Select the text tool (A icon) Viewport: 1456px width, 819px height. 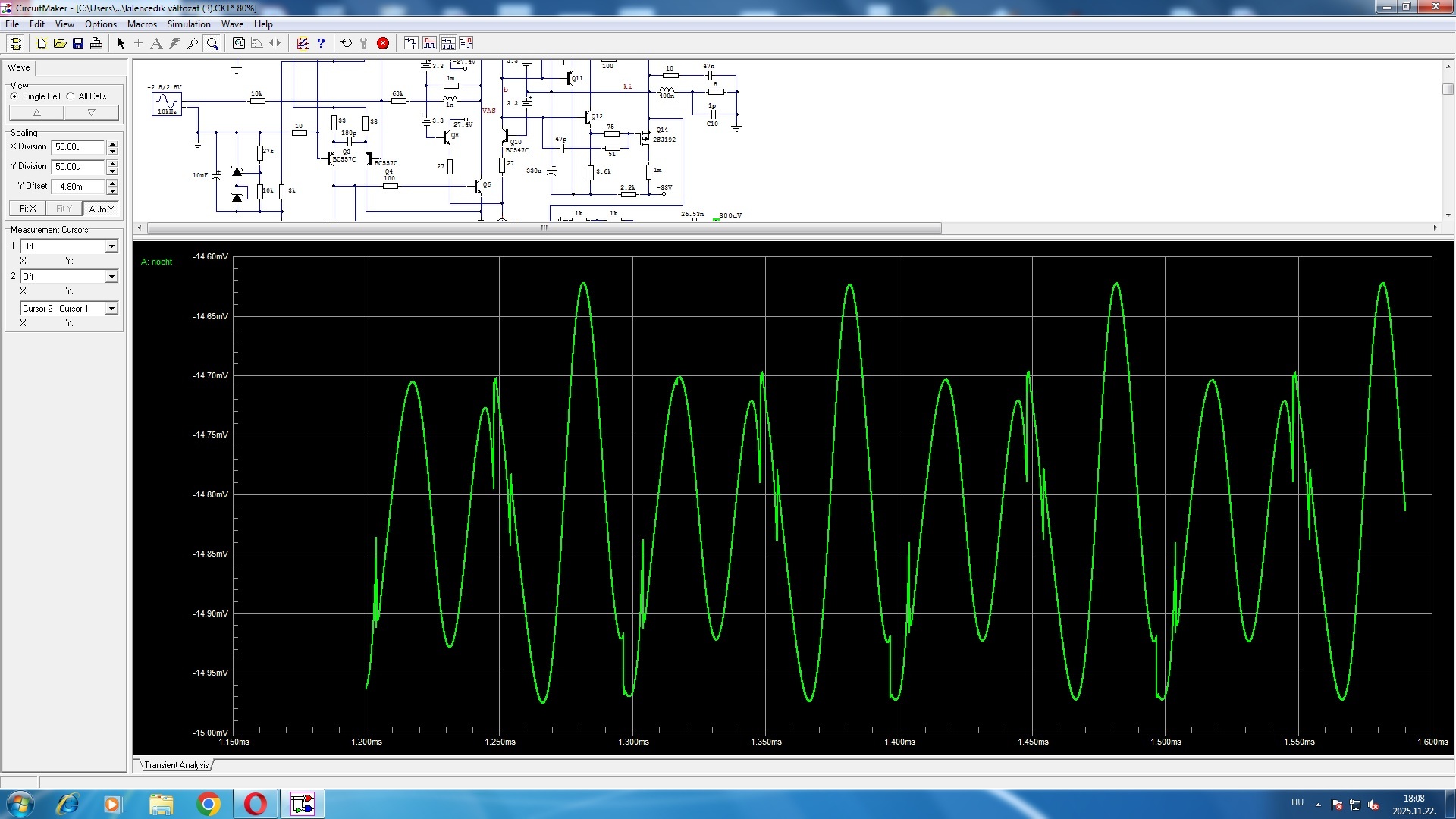pyautogui.click(x=156, y=43)
